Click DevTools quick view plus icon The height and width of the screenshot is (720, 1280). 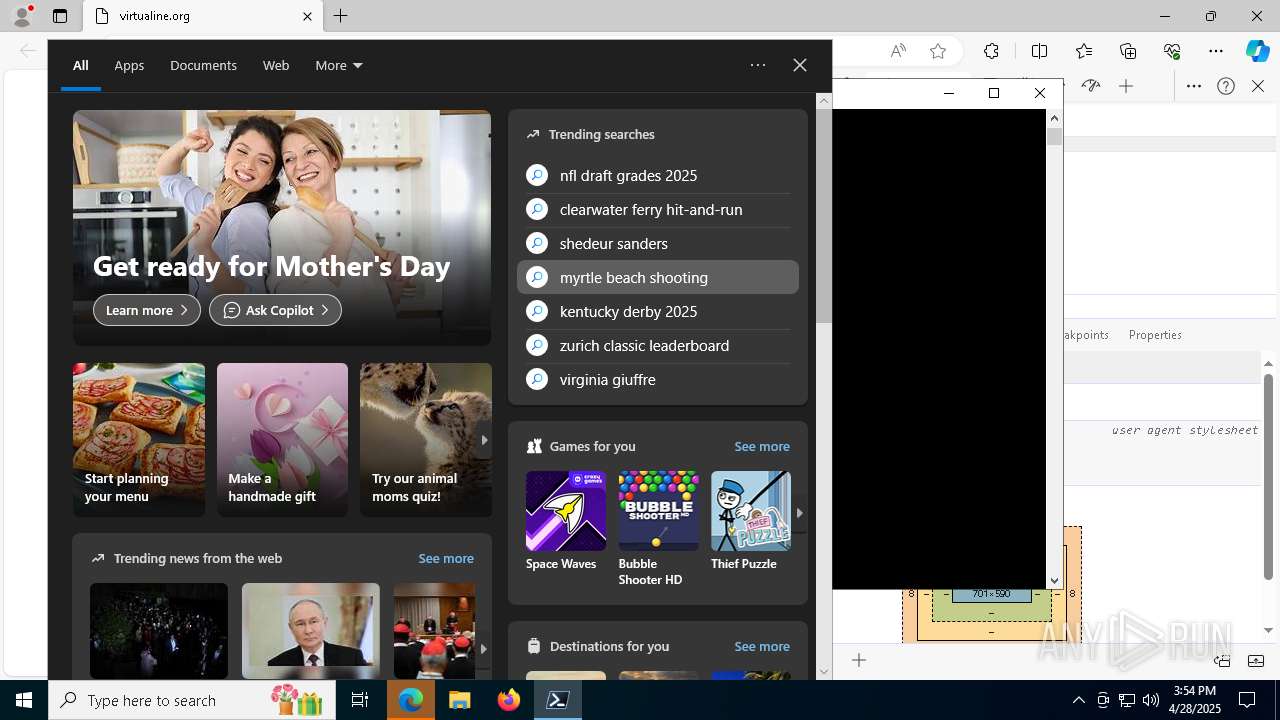859,660
